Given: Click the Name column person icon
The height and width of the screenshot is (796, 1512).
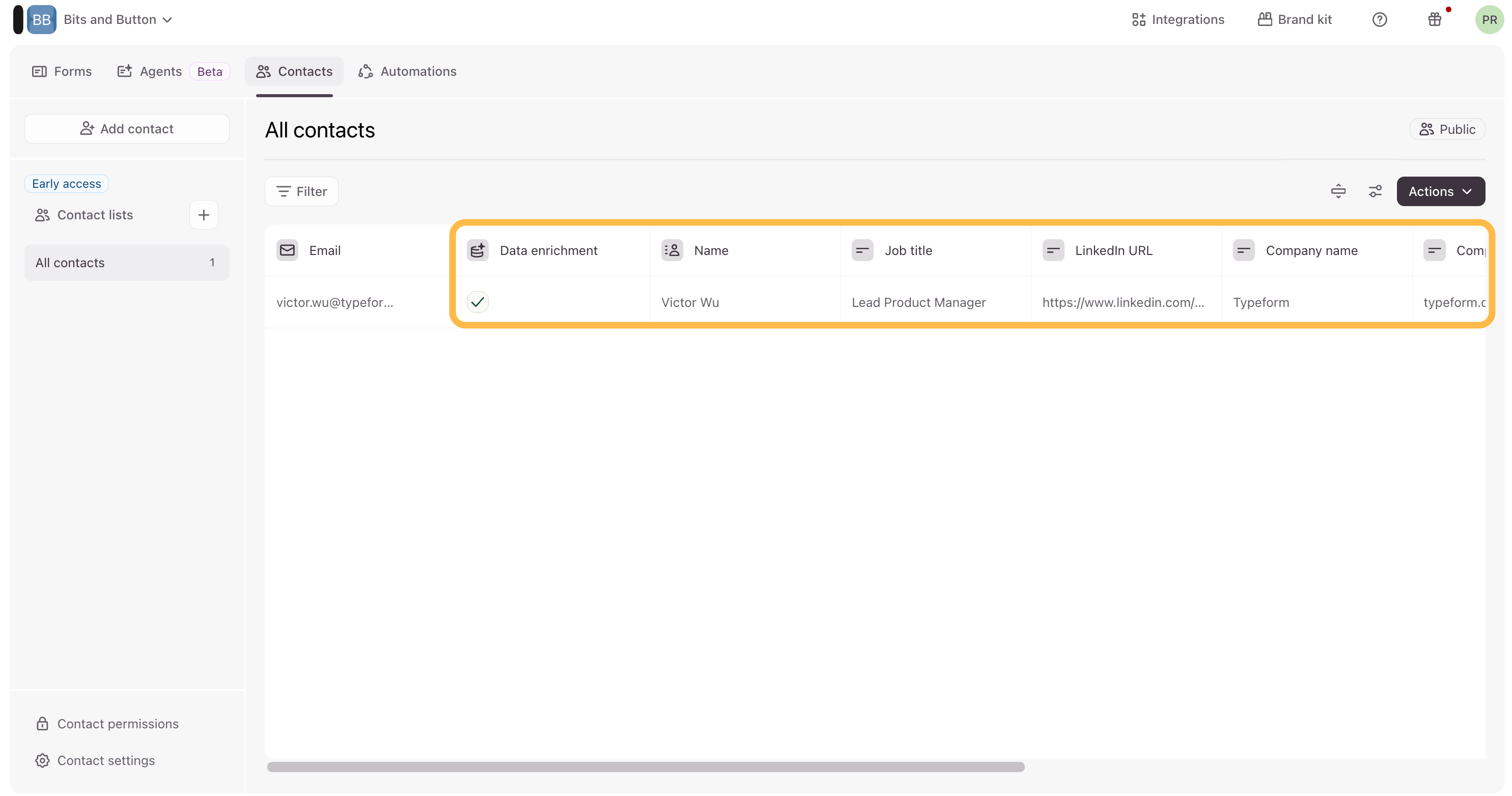Looking at the screenshot, I should point(672,250).
